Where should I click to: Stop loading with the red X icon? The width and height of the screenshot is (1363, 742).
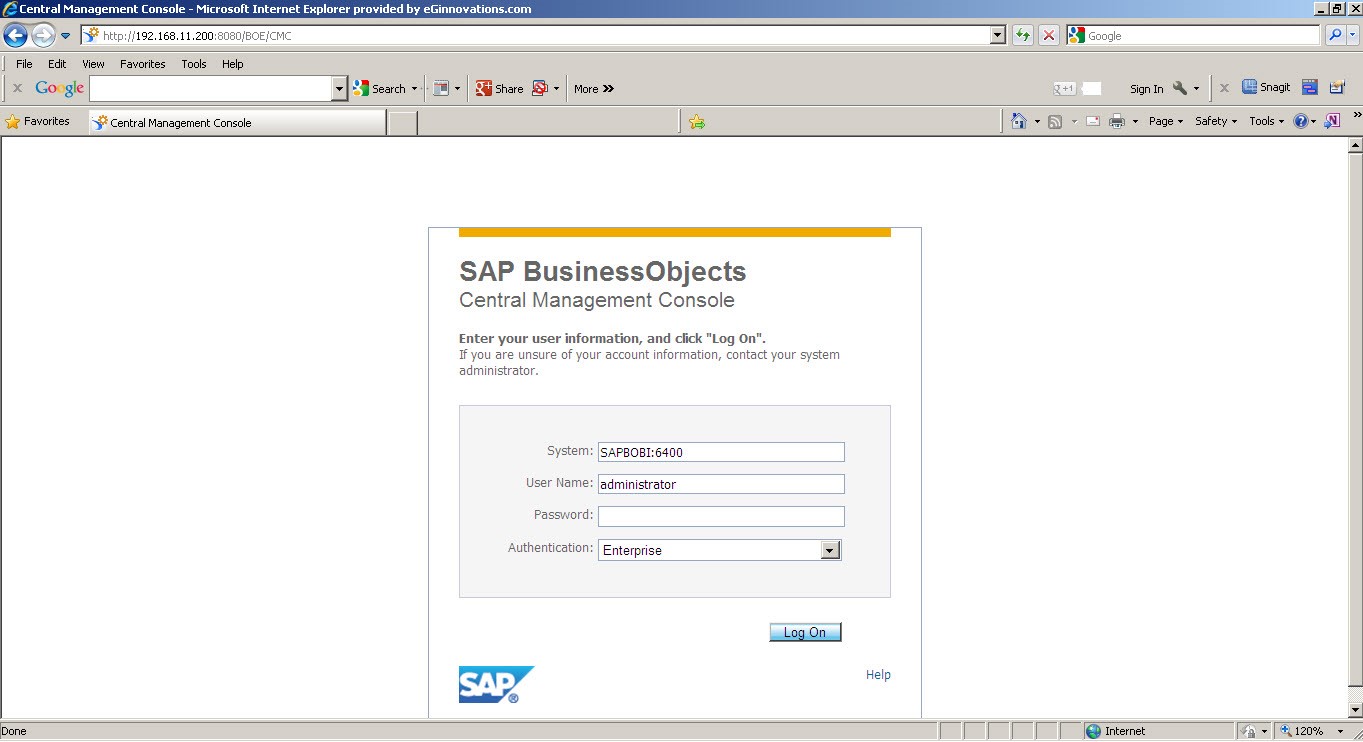pos(1048,35)
